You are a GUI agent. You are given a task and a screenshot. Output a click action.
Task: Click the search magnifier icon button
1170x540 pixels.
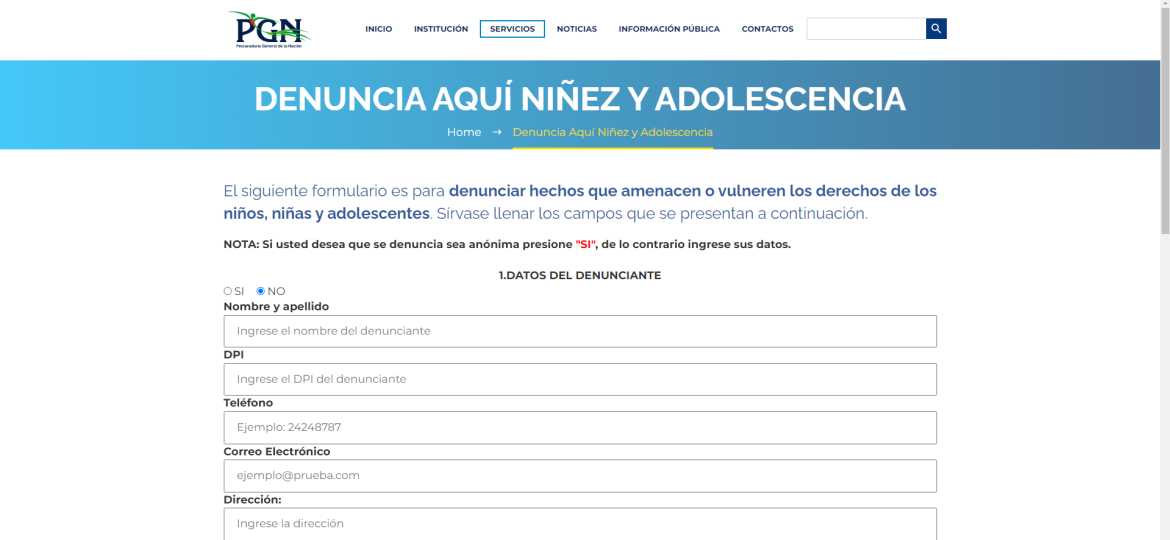[936, 29]
